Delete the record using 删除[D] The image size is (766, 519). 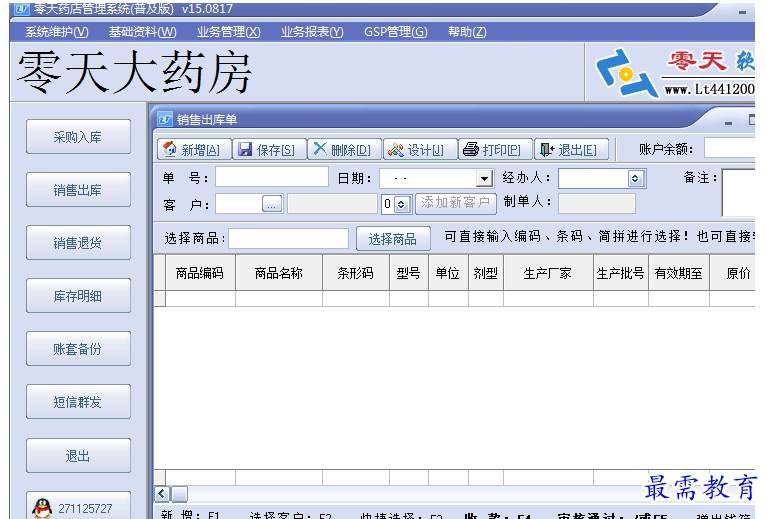344,150
